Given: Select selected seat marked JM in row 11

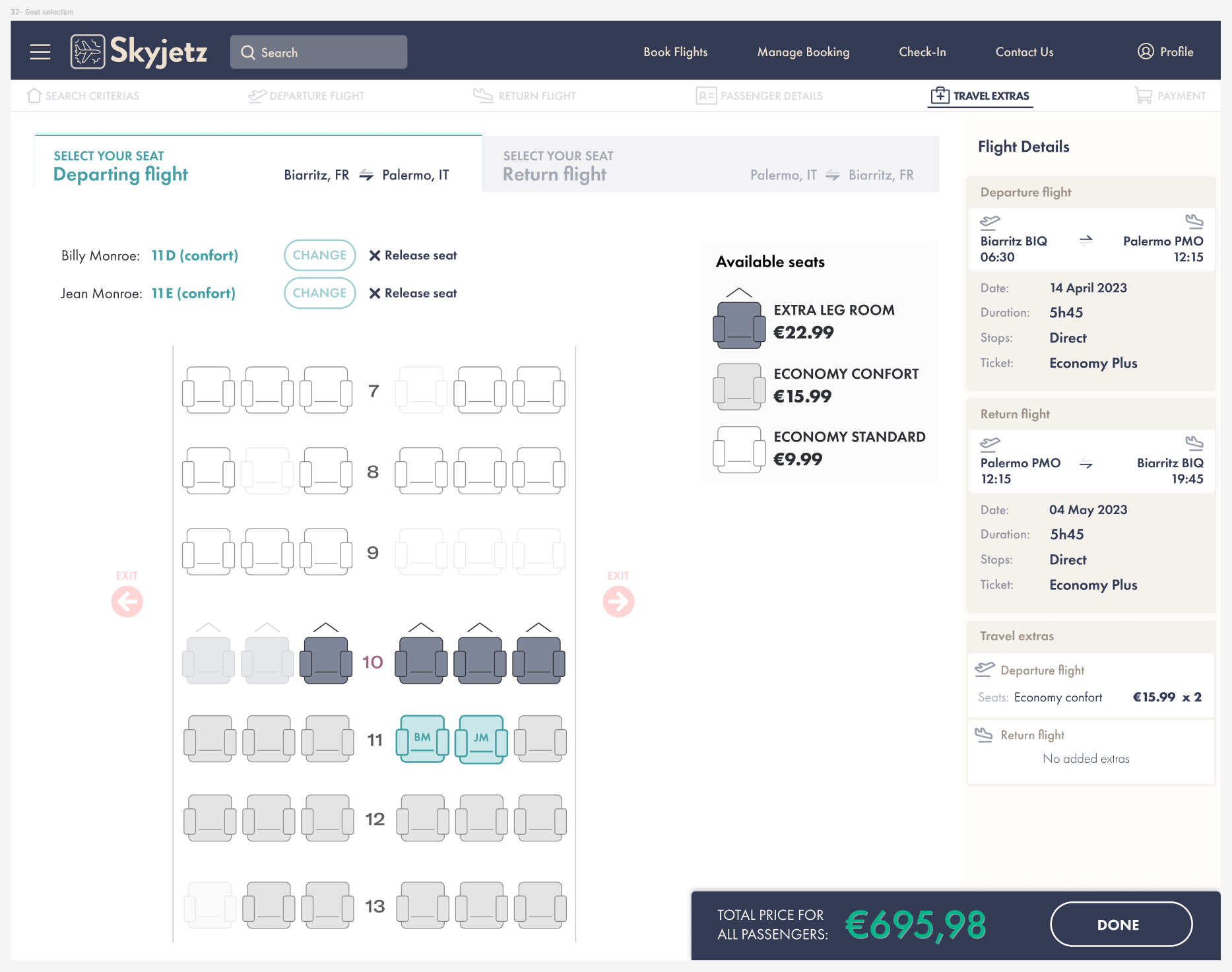Looking at the screenshot, I should (x=481, y=739).
